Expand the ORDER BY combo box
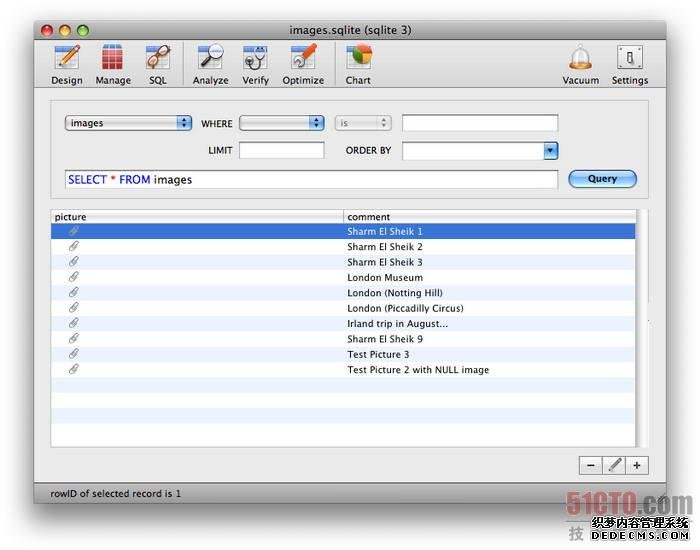 point(550,151)
